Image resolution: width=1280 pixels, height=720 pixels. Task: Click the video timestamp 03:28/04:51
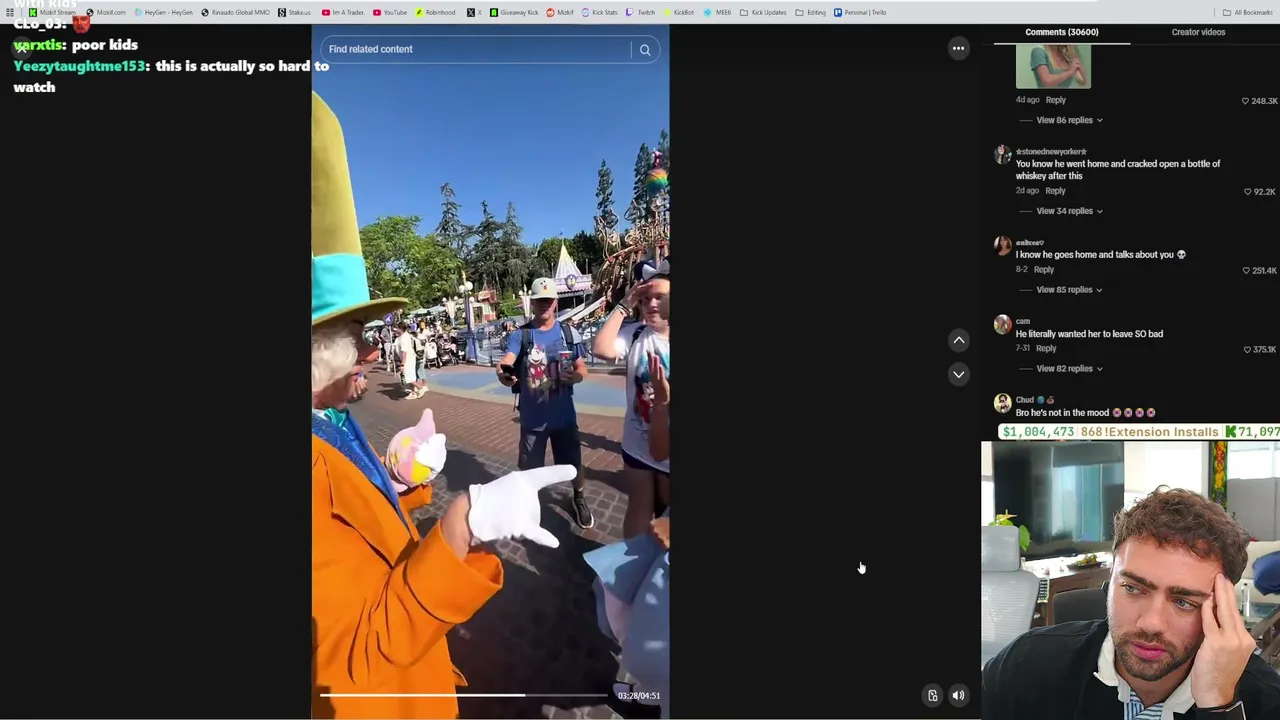[638, 696]
